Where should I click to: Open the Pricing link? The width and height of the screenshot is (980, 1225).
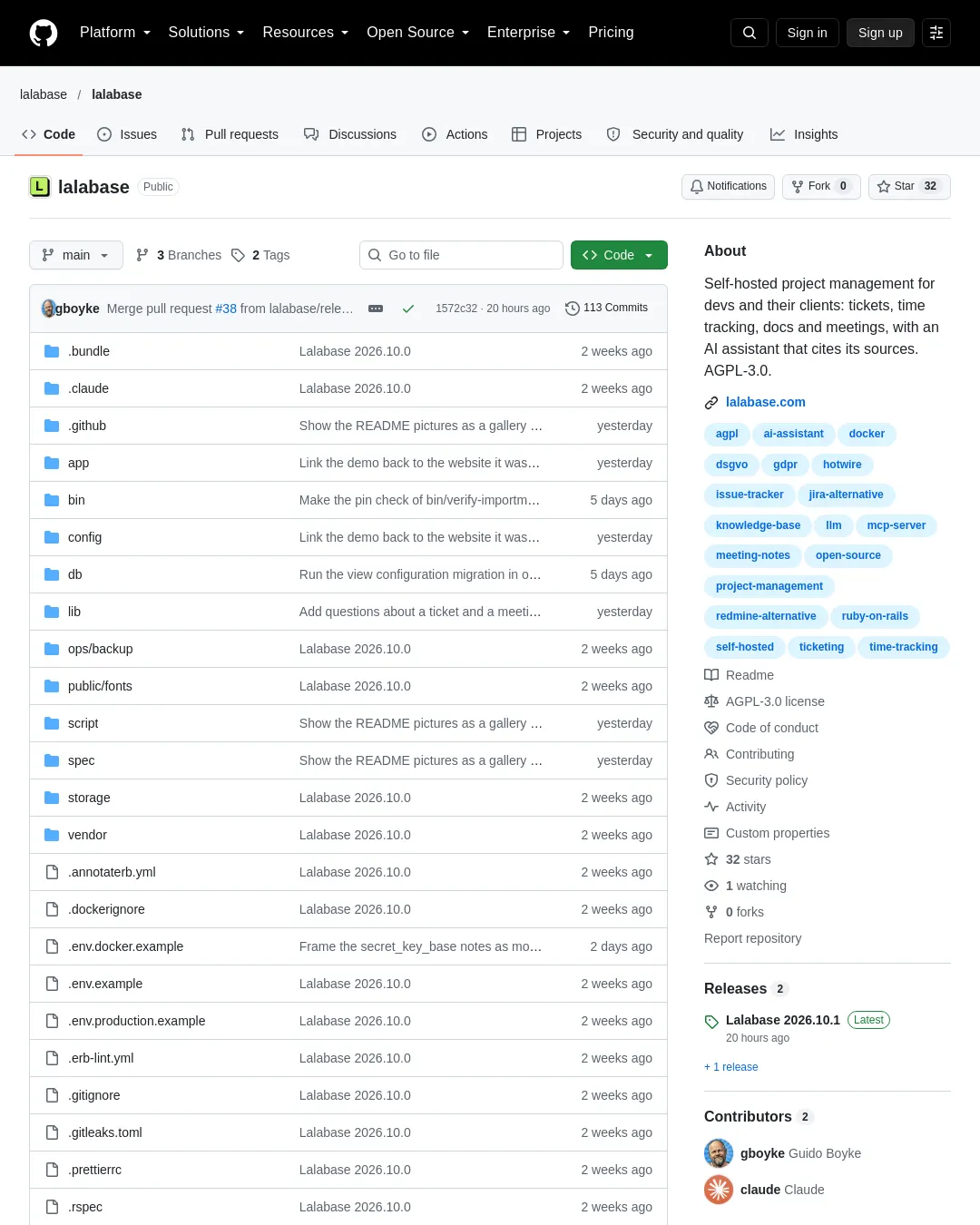pyautogui.click(x=611, y=33)
